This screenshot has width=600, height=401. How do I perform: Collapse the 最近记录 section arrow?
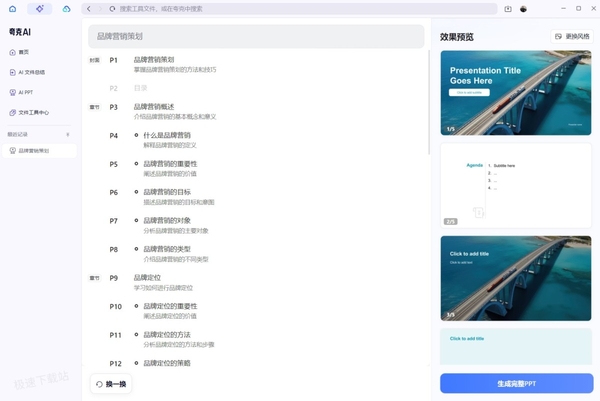(68, 135)
